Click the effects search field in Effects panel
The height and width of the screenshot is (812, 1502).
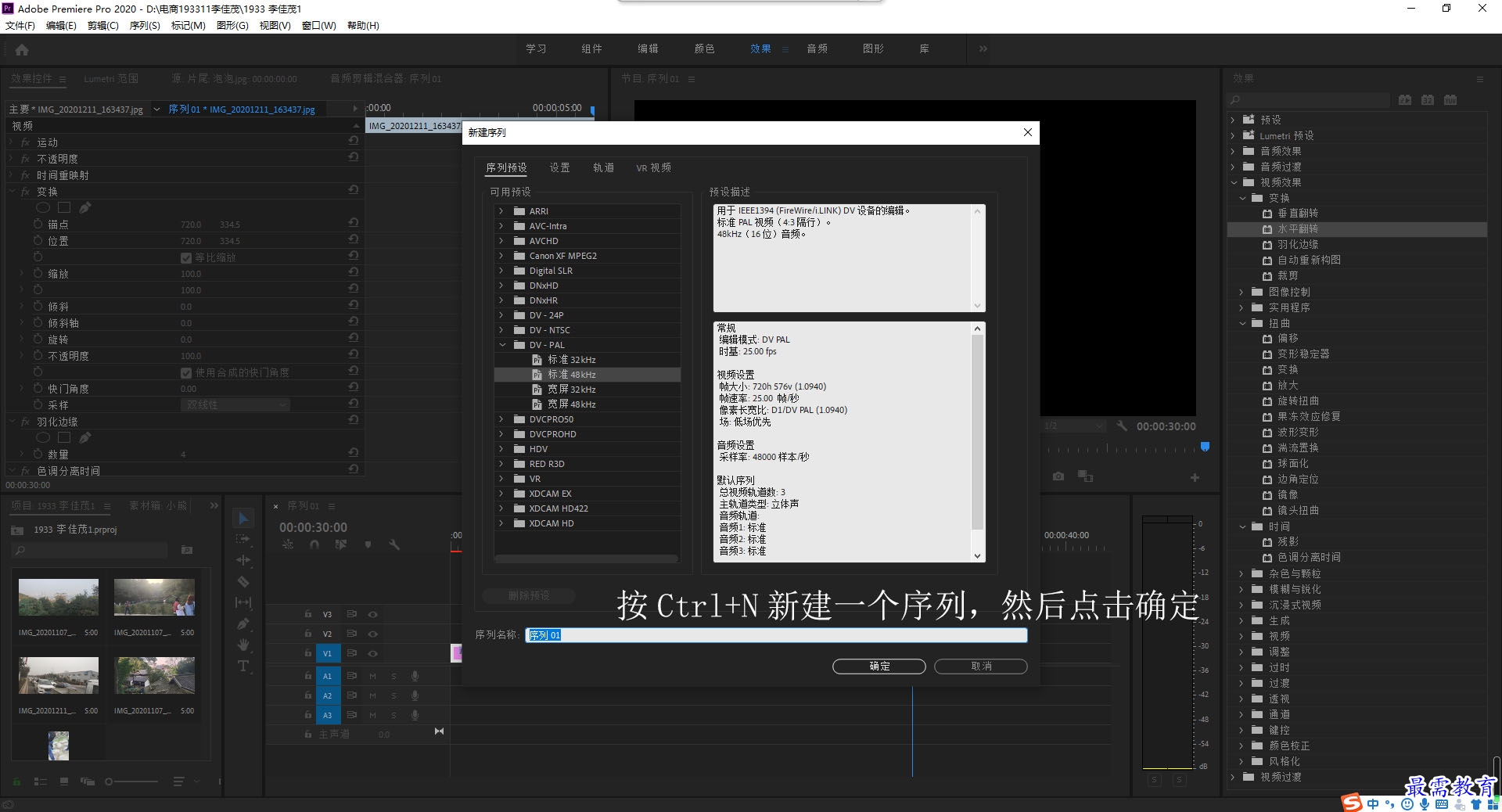pos(1309,100)
